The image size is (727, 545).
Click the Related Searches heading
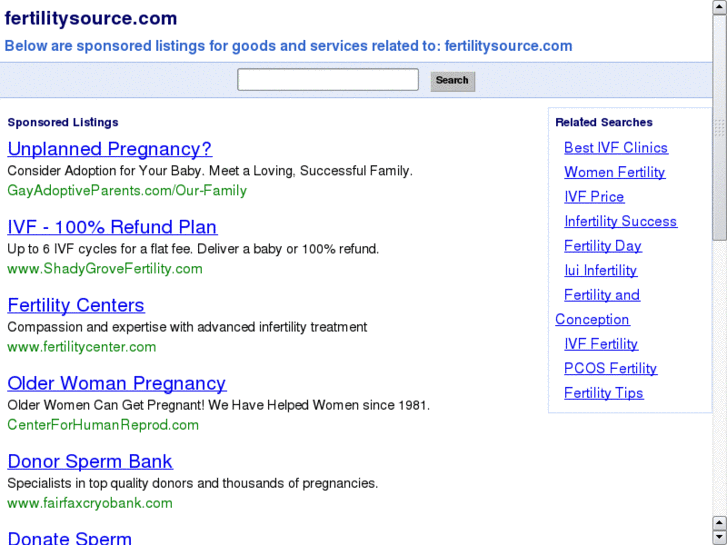[604, 122]
